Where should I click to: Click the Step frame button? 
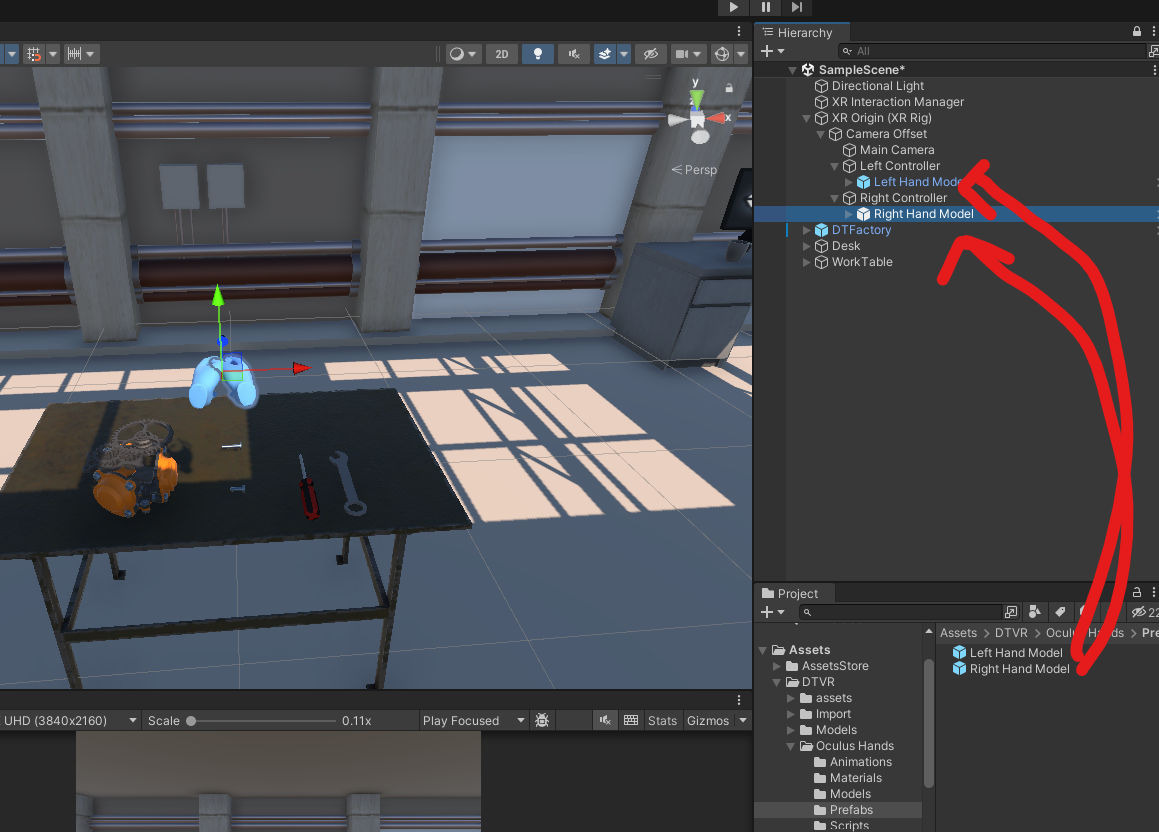797,7
